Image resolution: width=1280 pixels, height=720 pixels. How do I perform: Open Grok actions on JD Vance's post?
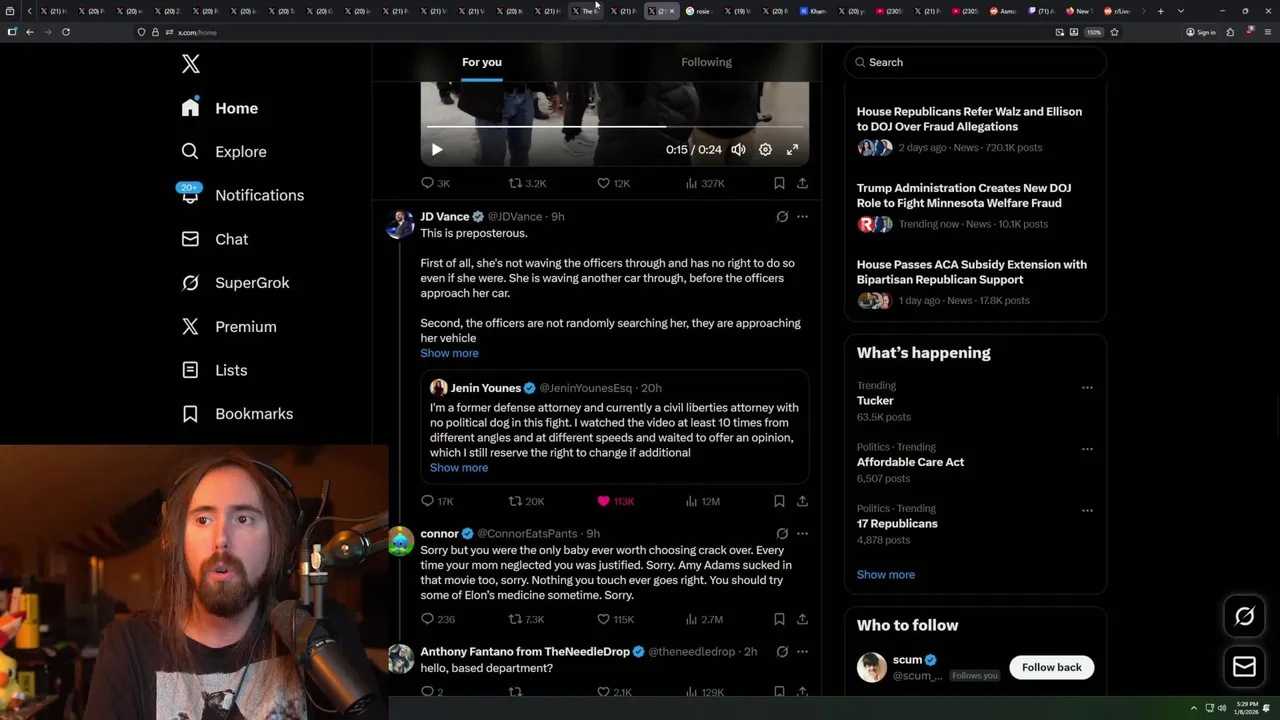(x=782, y=216)
